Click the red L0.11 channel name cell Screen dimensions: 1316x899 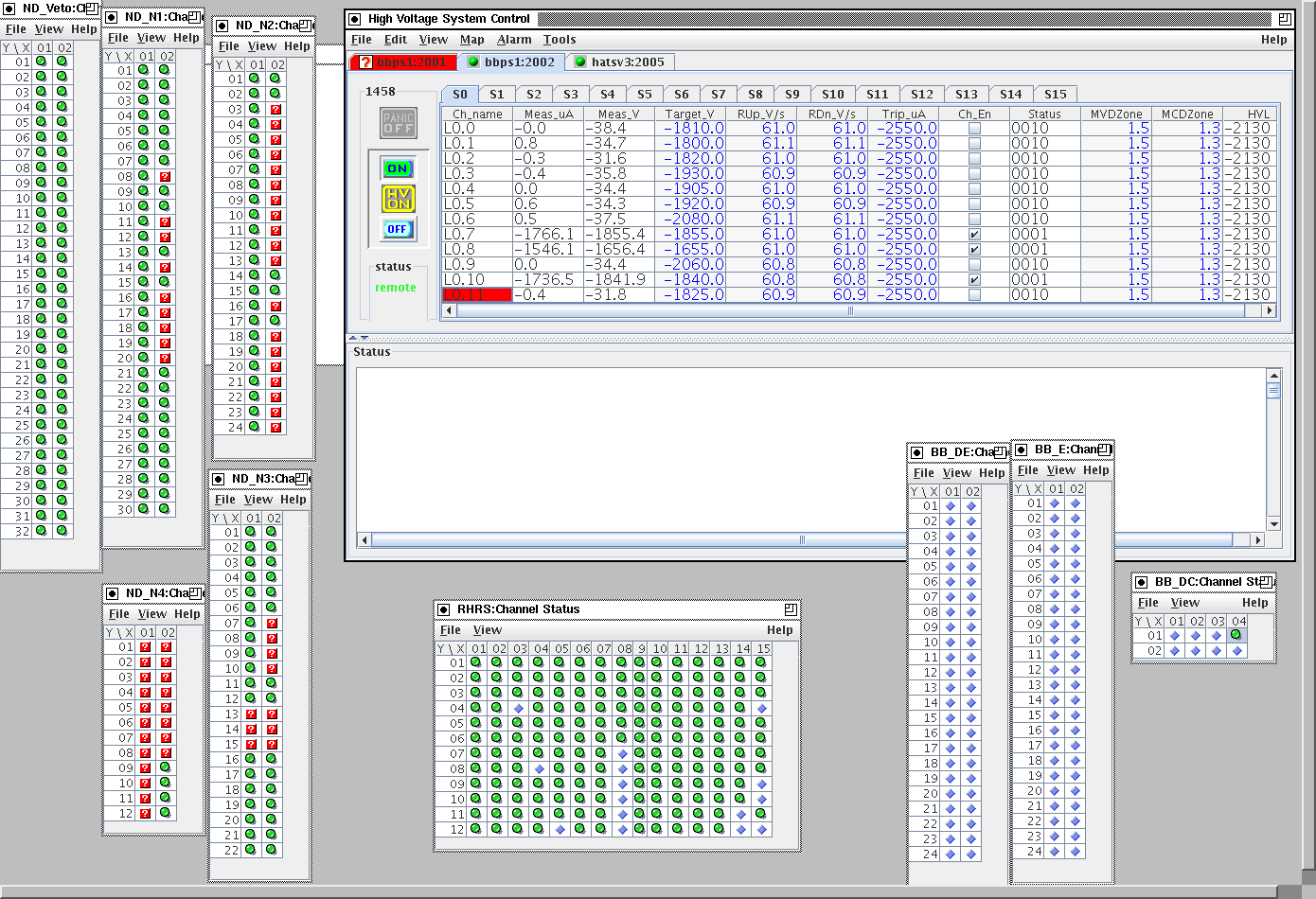(x=477, y=295)
